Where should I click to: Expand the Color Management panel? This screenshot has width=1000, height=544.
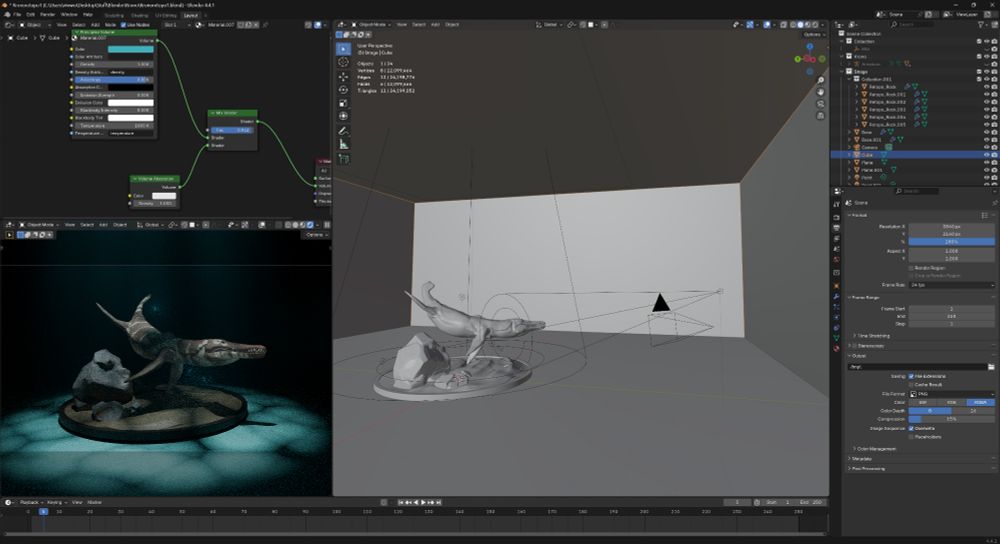pyautogui.click(x=874, y=448)
